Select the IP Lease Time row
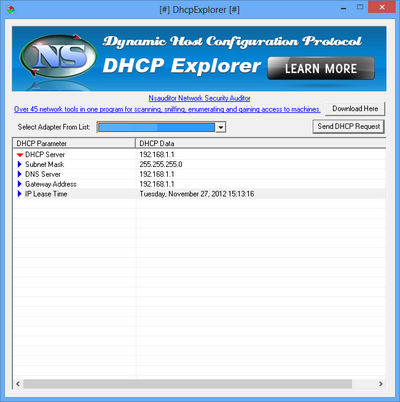The image size is (400, 402). [199, 194]
